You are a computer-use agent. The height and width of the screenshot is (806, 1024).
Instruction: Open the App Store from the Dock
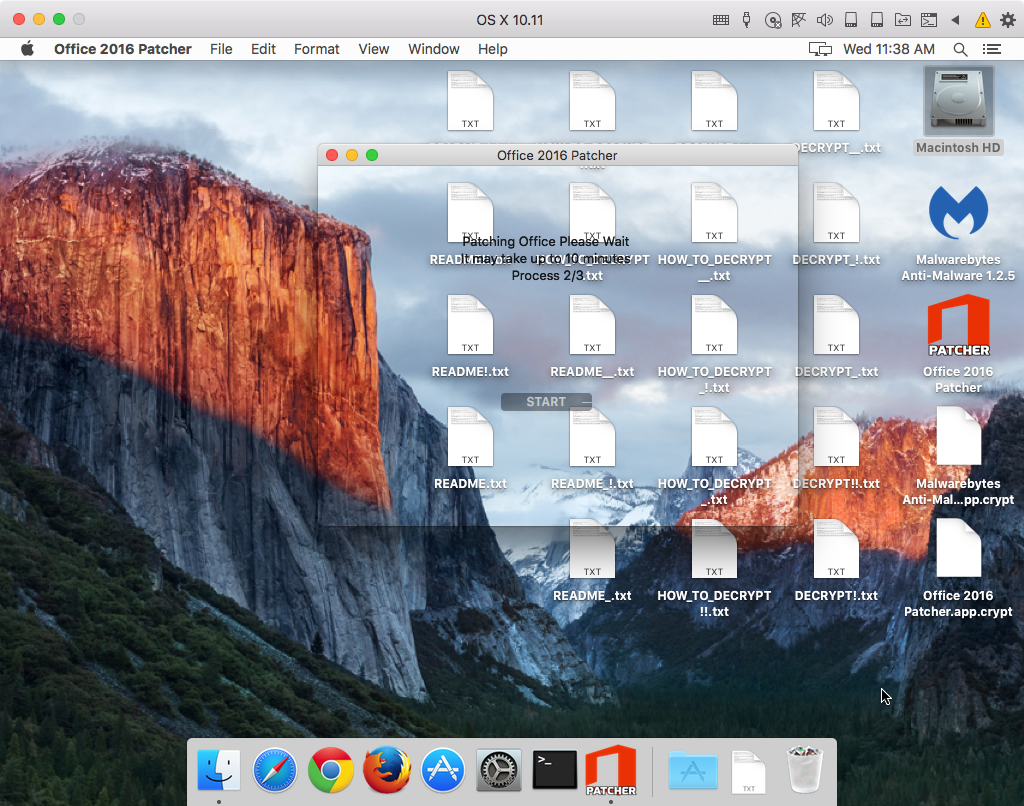click(443, 770)
